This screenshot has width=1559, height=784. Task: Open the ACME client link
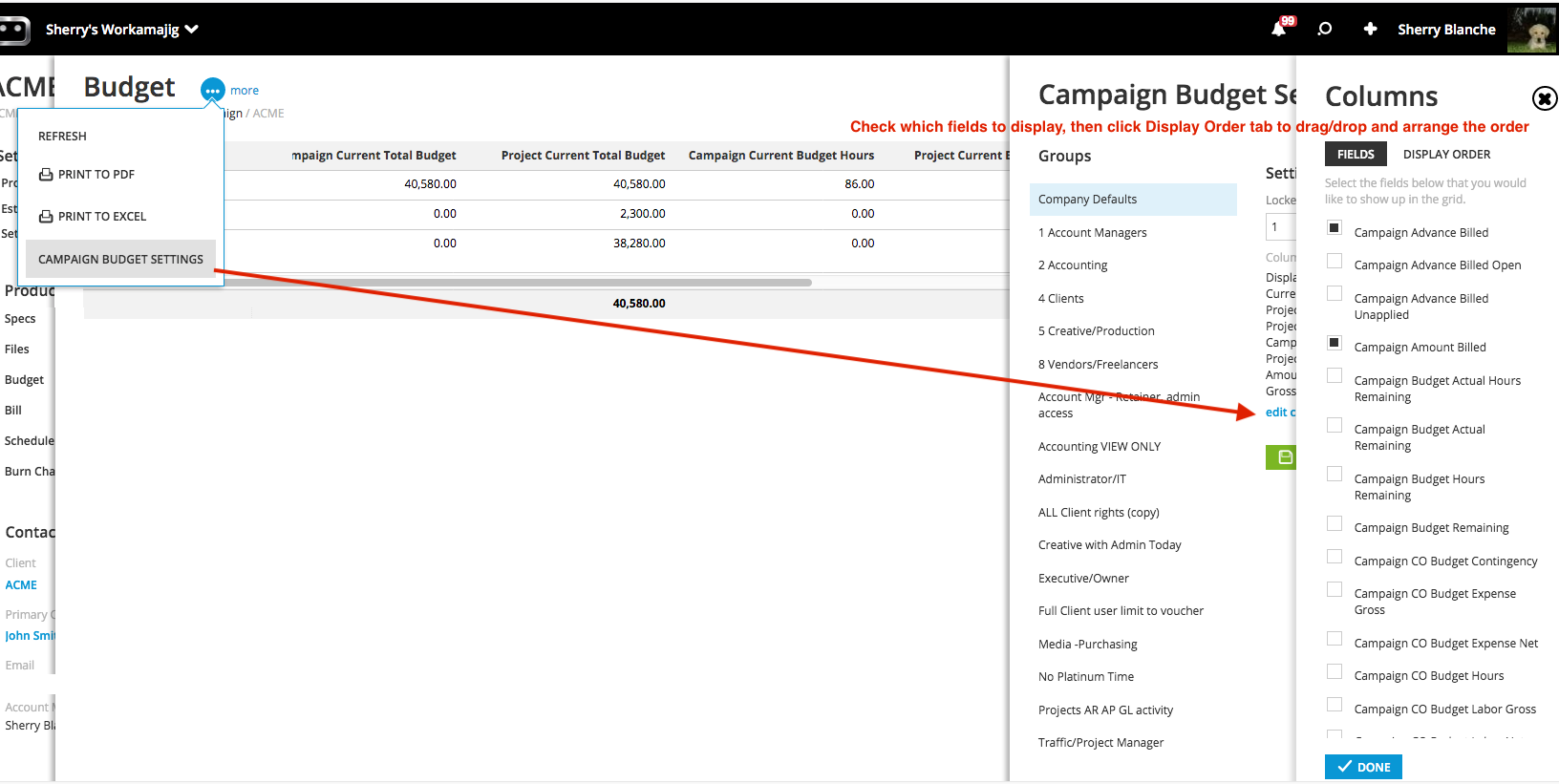pyautogui.click(x=21, y=585)
